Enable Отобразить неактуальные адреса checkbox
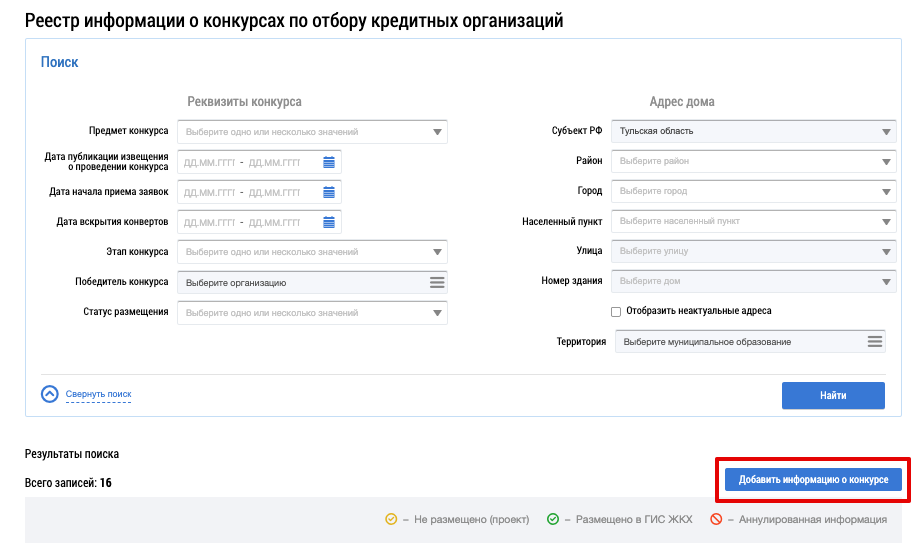916x549 pixels. [616, 311]
